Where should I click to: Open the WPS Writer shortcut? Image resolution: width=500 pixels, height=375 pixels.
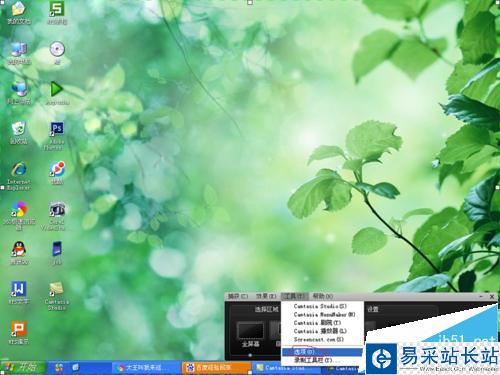(19, 293)
